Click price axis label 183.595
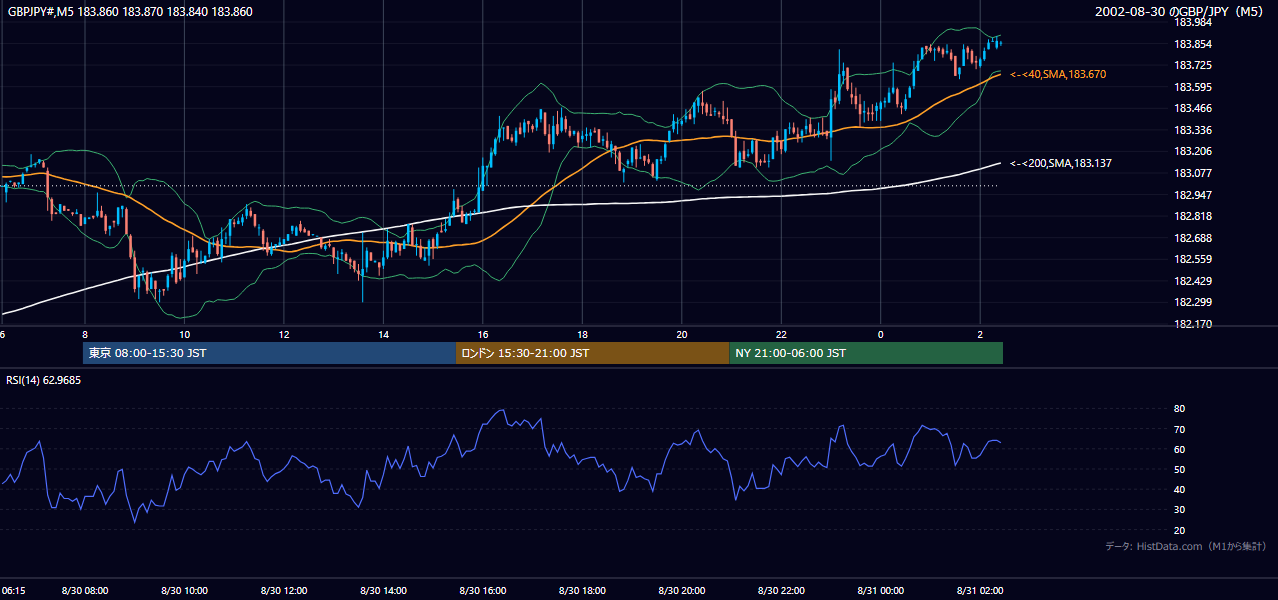The height and width of the screenshot is (600, 1278). click(1194, 87)
